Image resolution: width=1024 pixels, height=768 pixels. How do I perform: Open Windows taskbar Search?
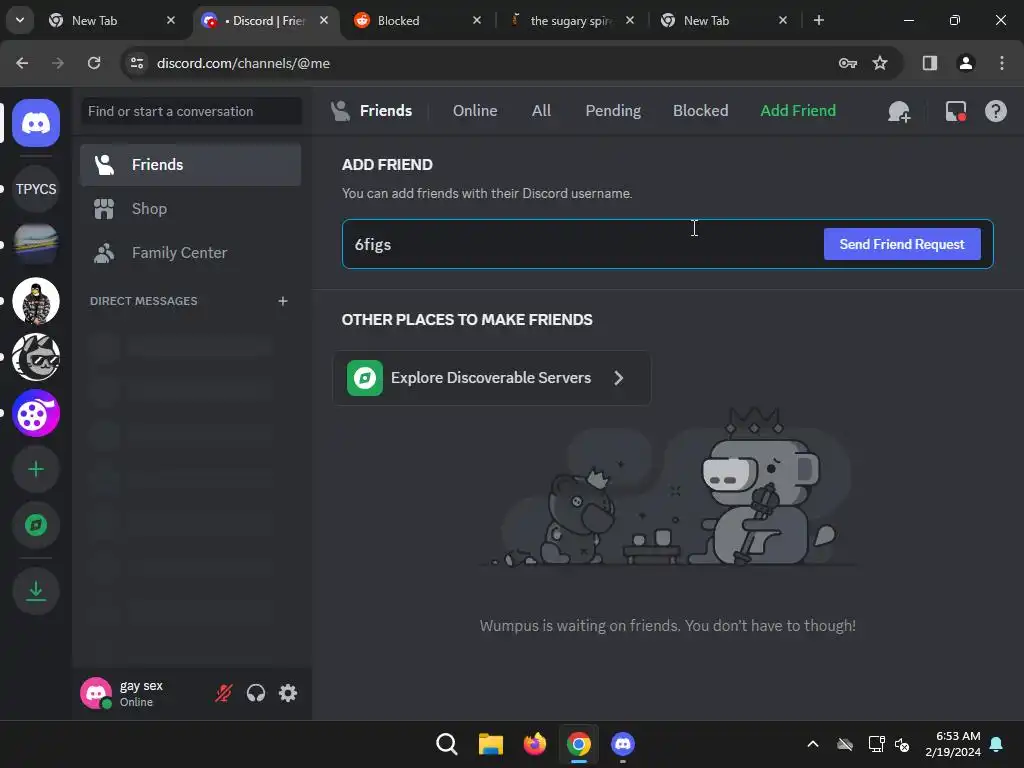coord(447,744)
